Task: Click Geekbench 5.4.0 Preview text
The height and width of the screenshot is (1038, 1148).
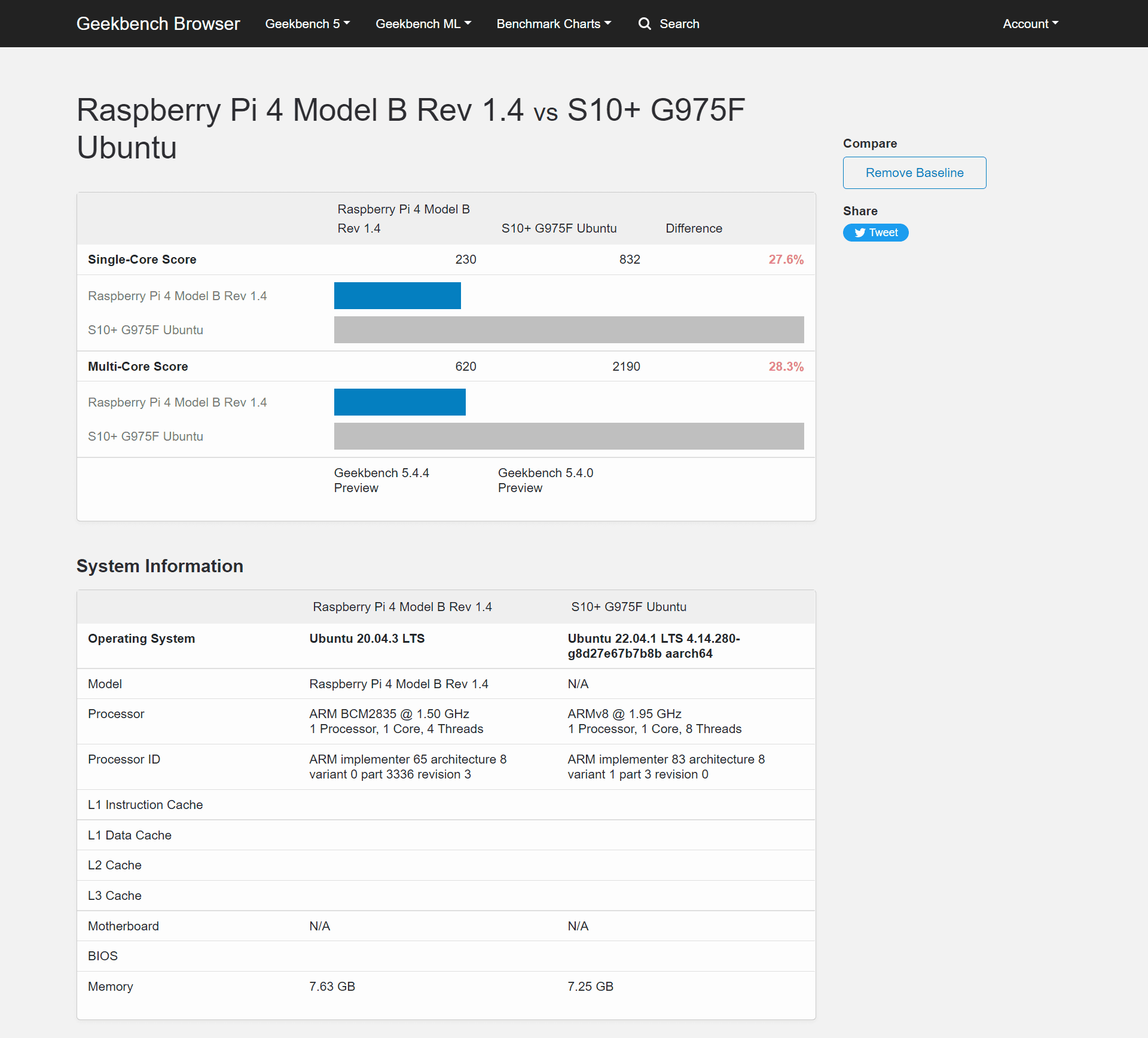Action: [x=545, y=480]
